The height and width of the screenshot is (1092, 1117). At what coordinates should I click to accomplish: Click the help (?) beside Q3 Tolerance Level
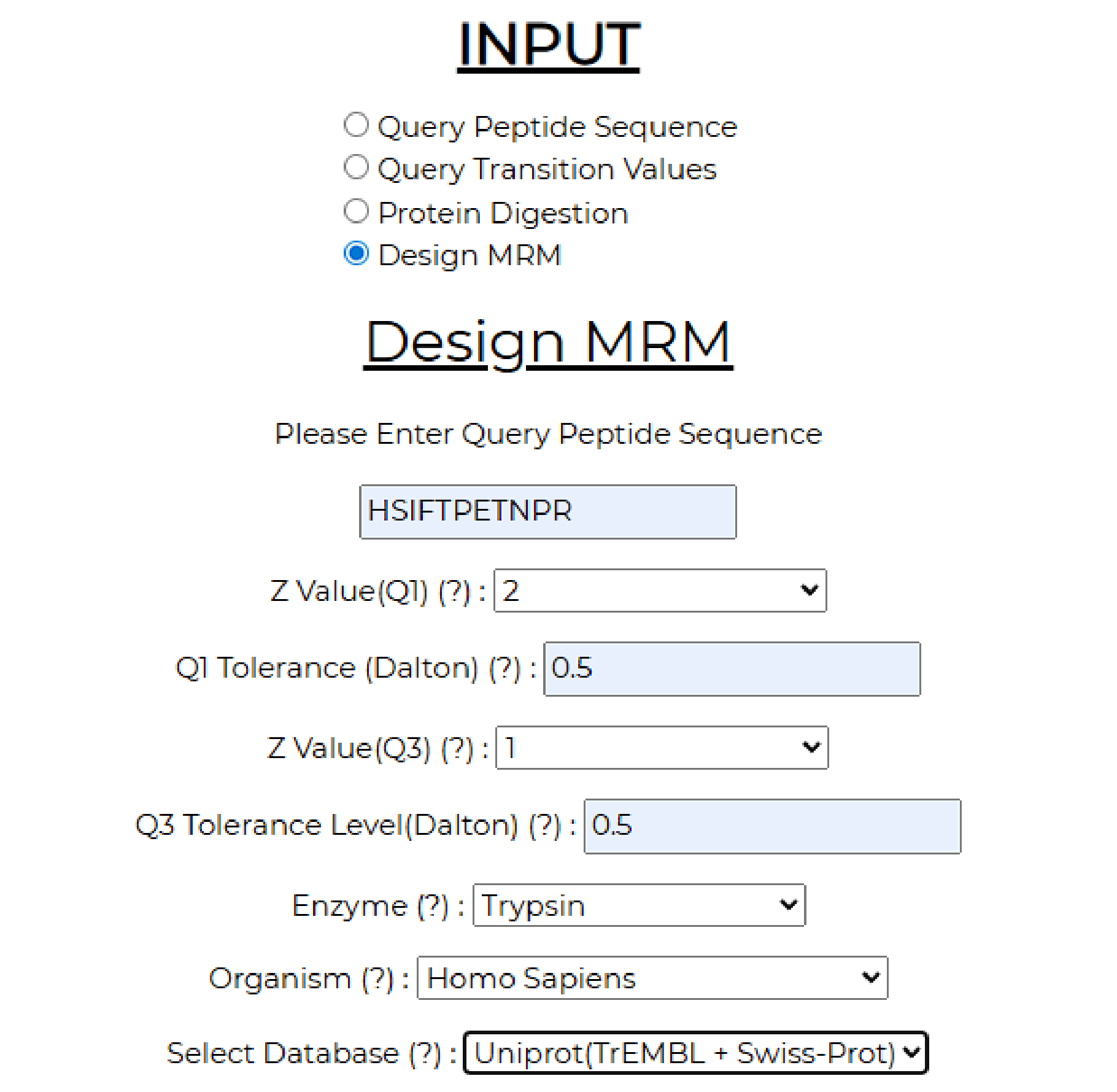pyautogui.click(x=545, y=826)
